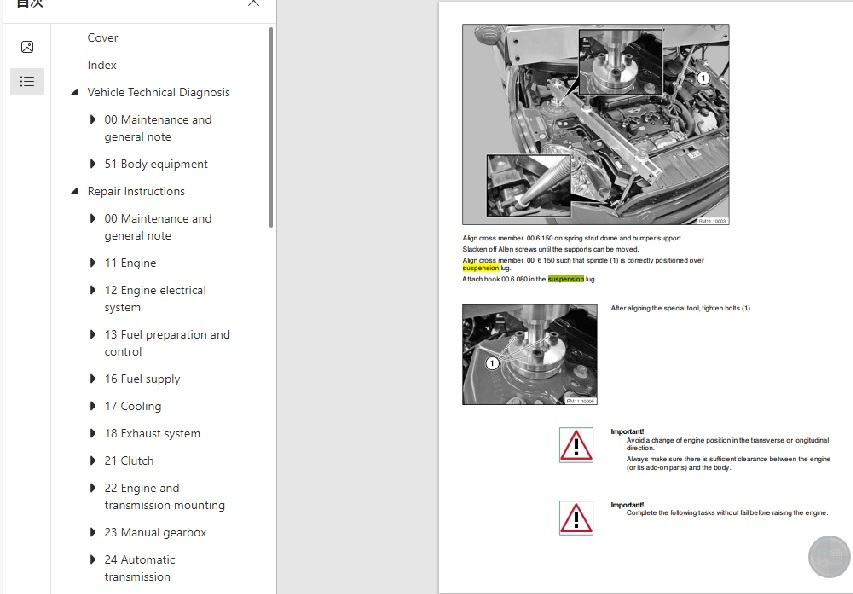The image size is (853, 594).
Task: Close the contents sidebar panel
Action: pos(253,3)
